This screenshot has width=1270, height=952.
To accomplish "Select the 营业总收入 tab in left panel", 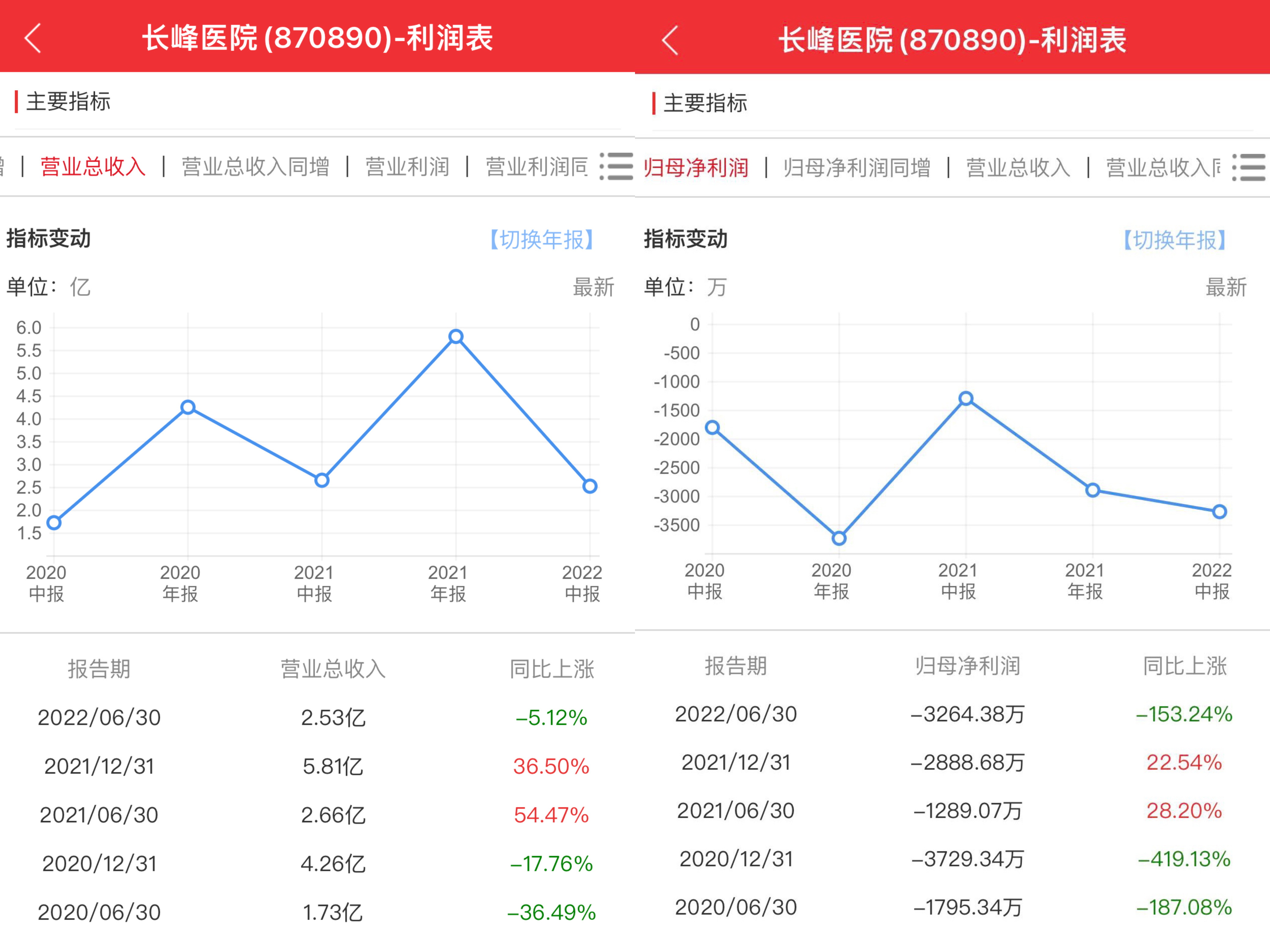I will pyautogui.click(x=93, y=167).
